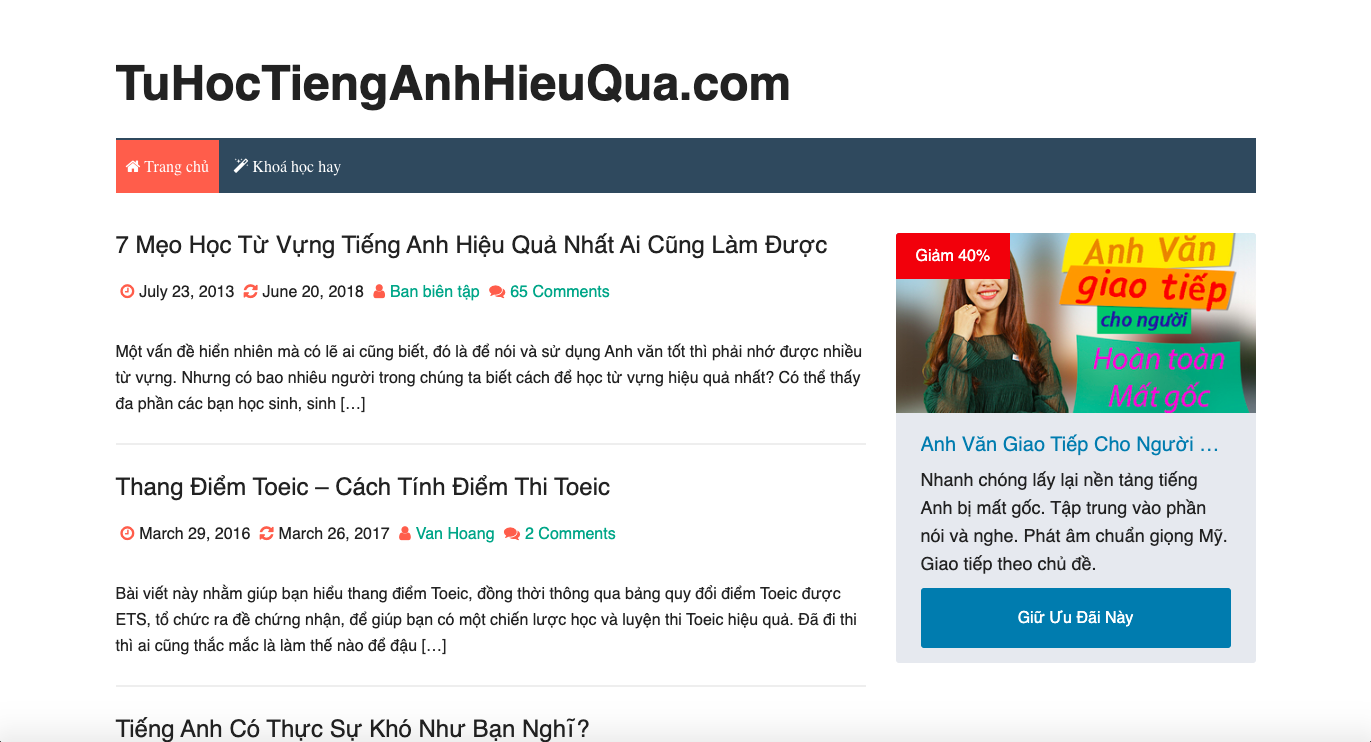
Task: Click the comments icon beside 2 Comments
Action: click(512, 534)
